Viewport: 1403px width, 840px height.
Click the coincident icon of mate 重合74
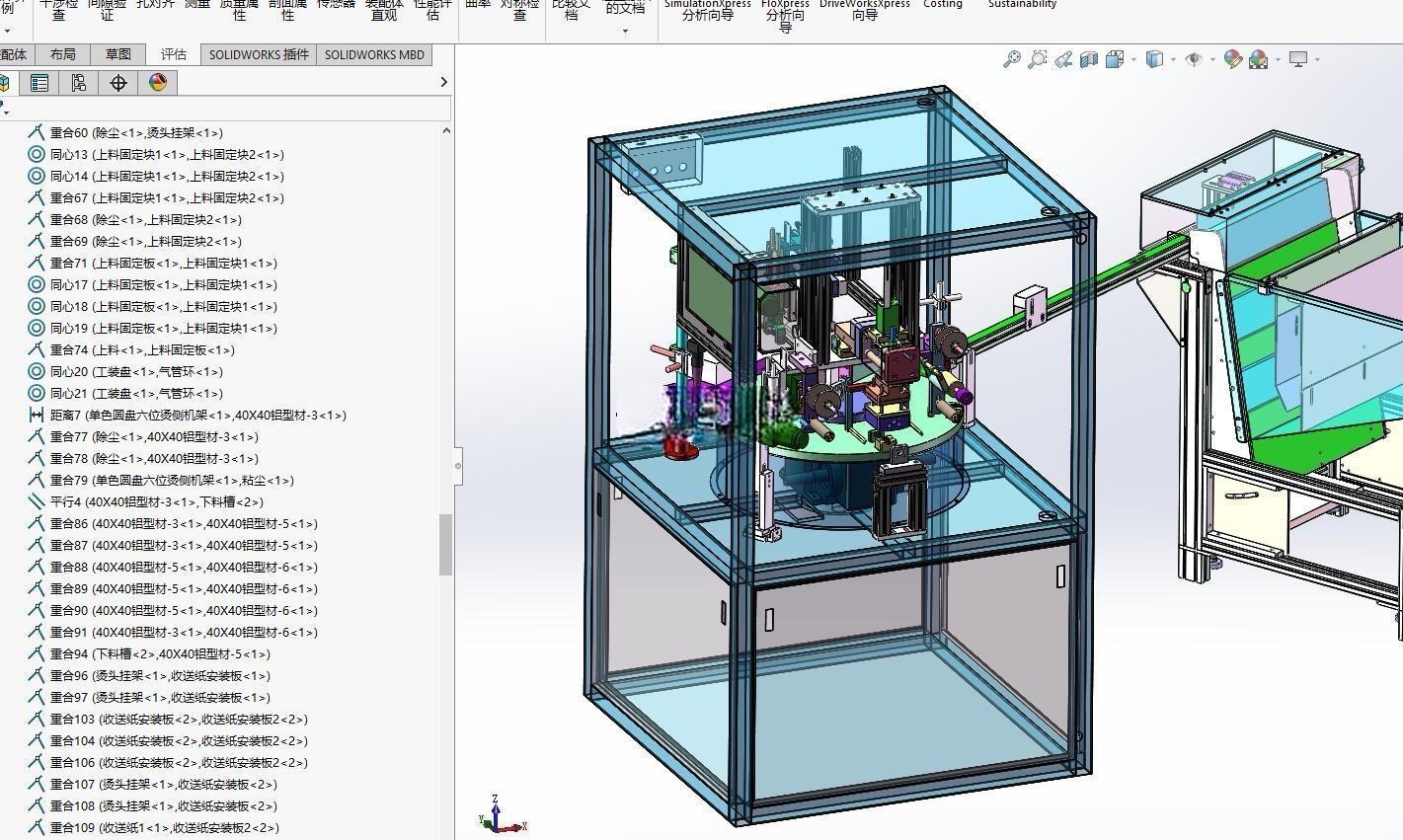[37, 349]
